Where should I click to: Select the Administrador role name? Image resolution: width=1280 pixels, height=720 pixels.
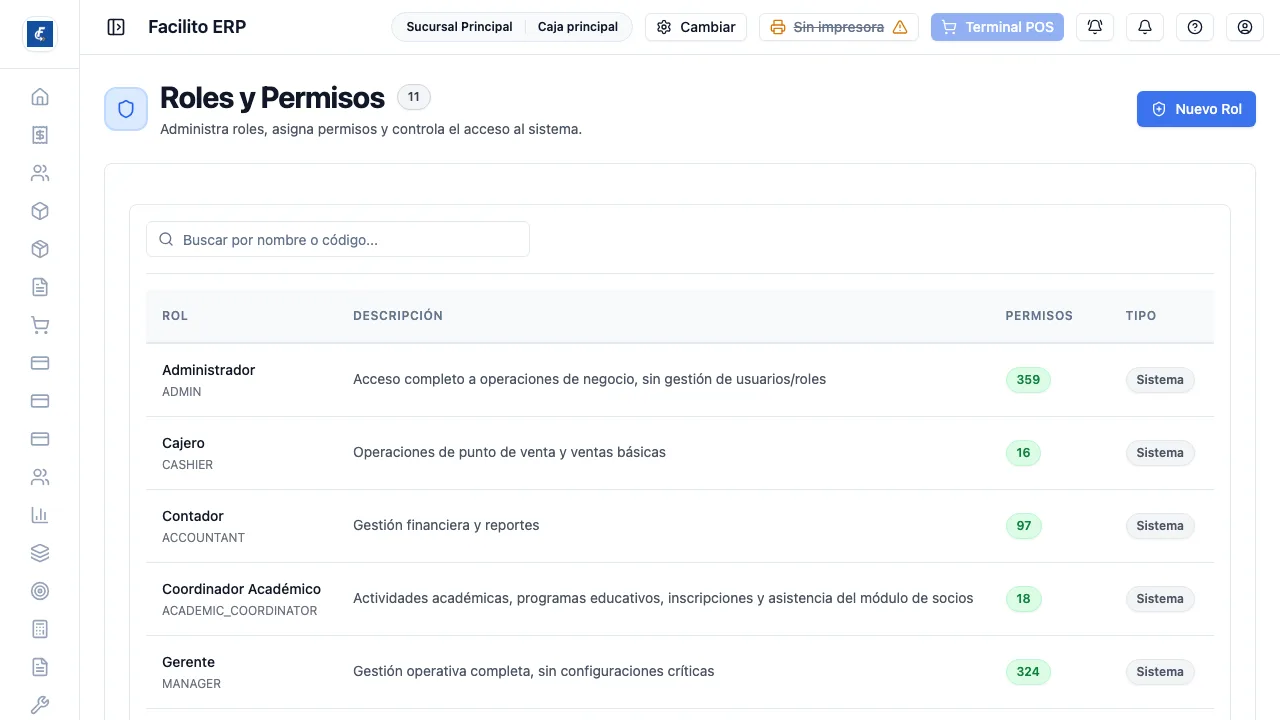point(208,370)
